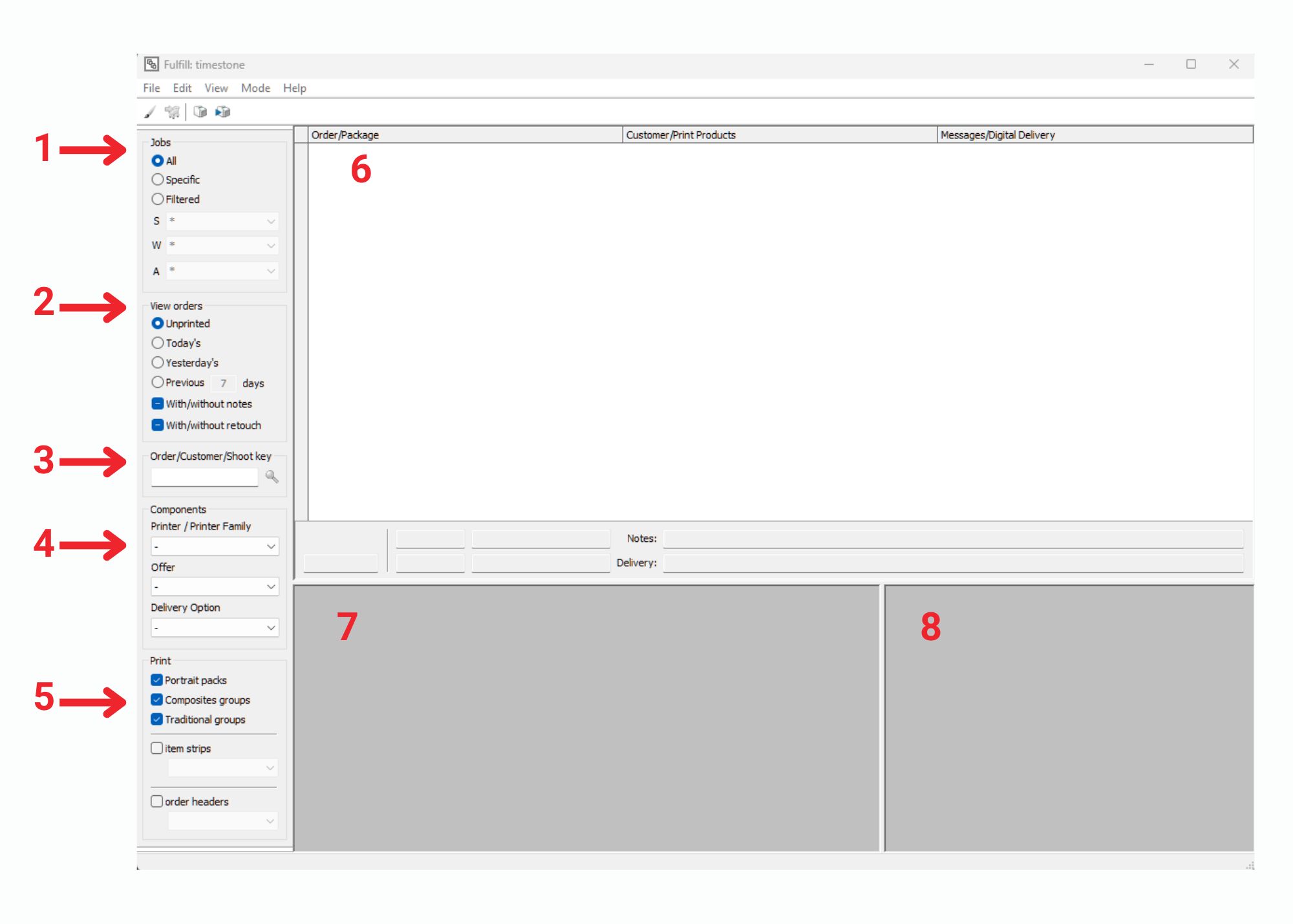The width and height of the screenshot is (1293, 924).
Task: Select the Specific jobs radio button
Action: click(x=157, y=180)
